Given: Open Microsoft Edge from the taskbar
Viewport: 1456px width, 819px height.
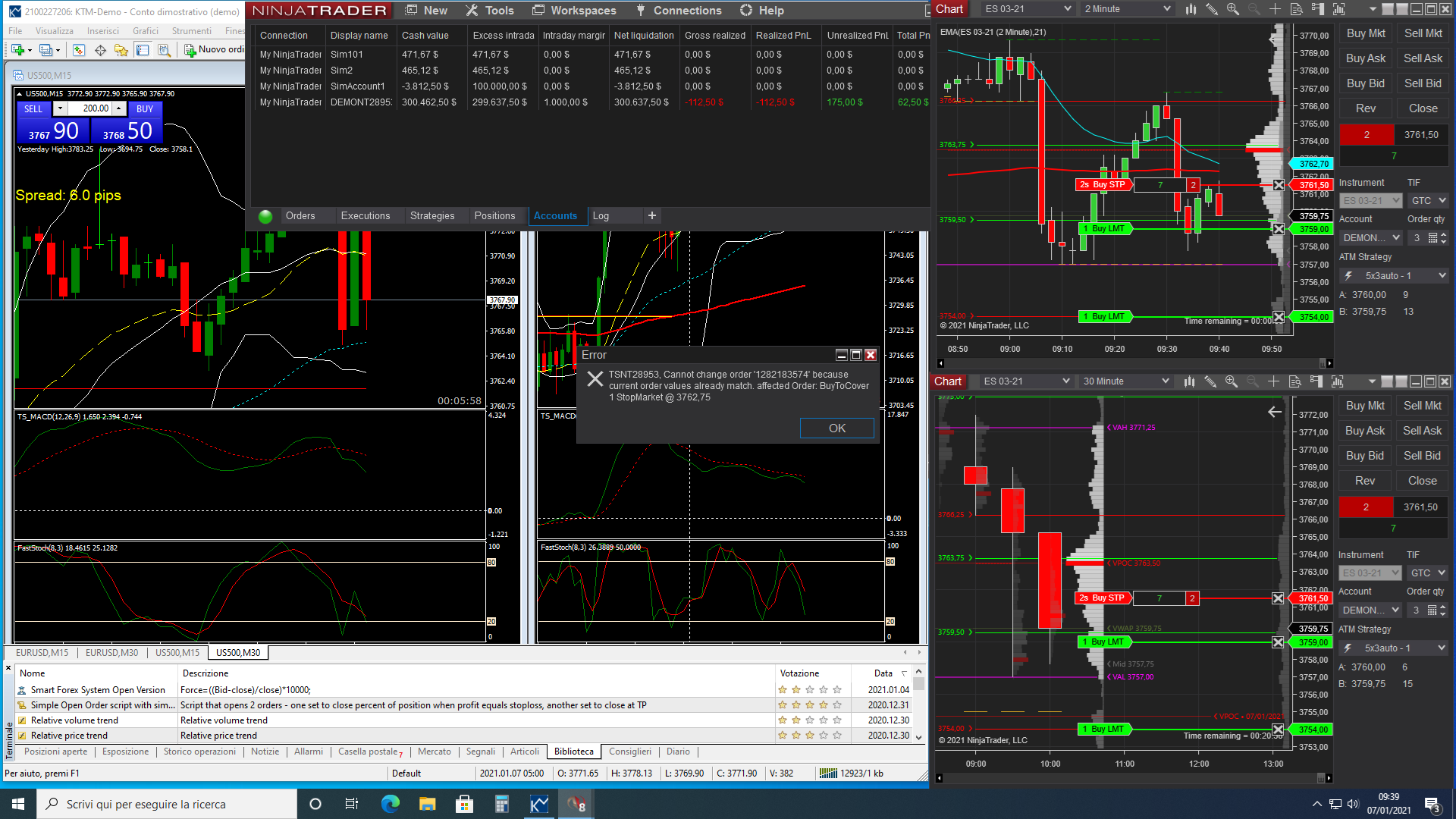Looking at the screenshot, I should [391, 804].
